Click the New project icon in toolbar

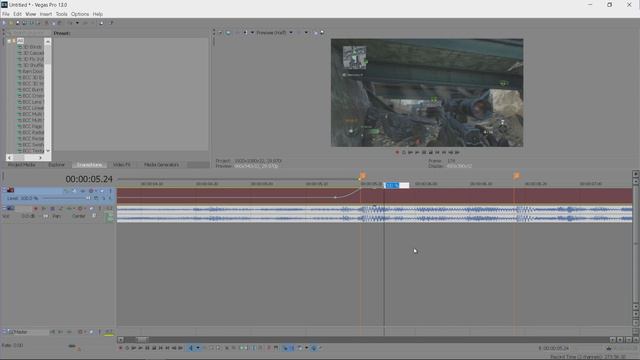(x=4, y=23)
